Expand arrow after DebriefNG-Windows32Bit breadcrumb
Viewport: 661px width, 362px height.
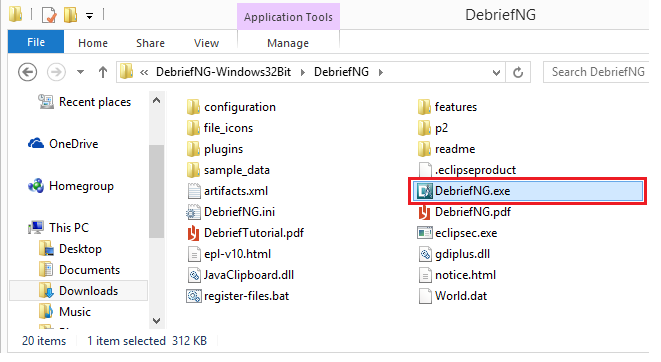tap(303, 72)
